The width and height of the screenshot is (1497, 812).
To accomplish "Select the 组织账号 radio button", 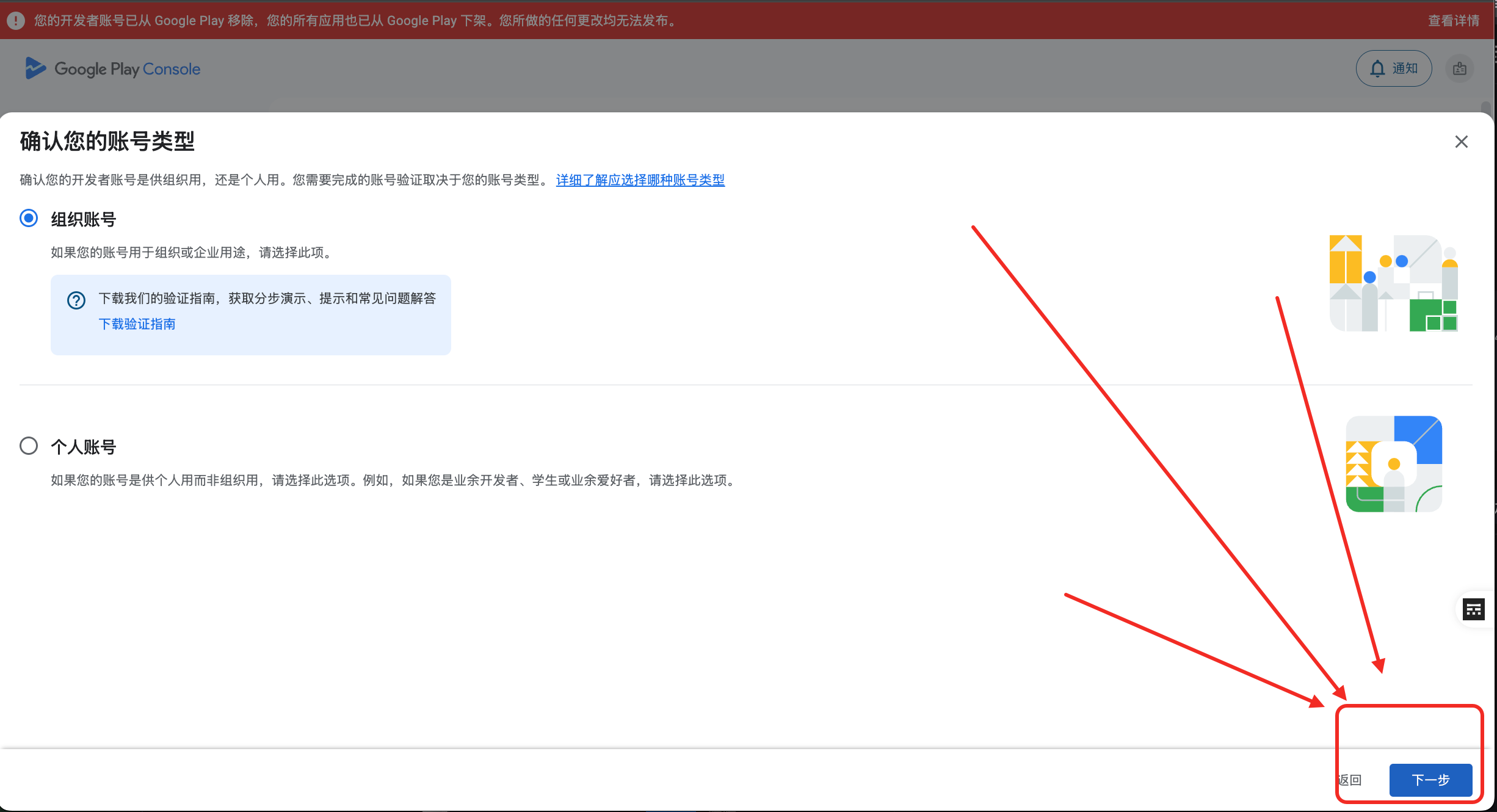I will (29, 218).
